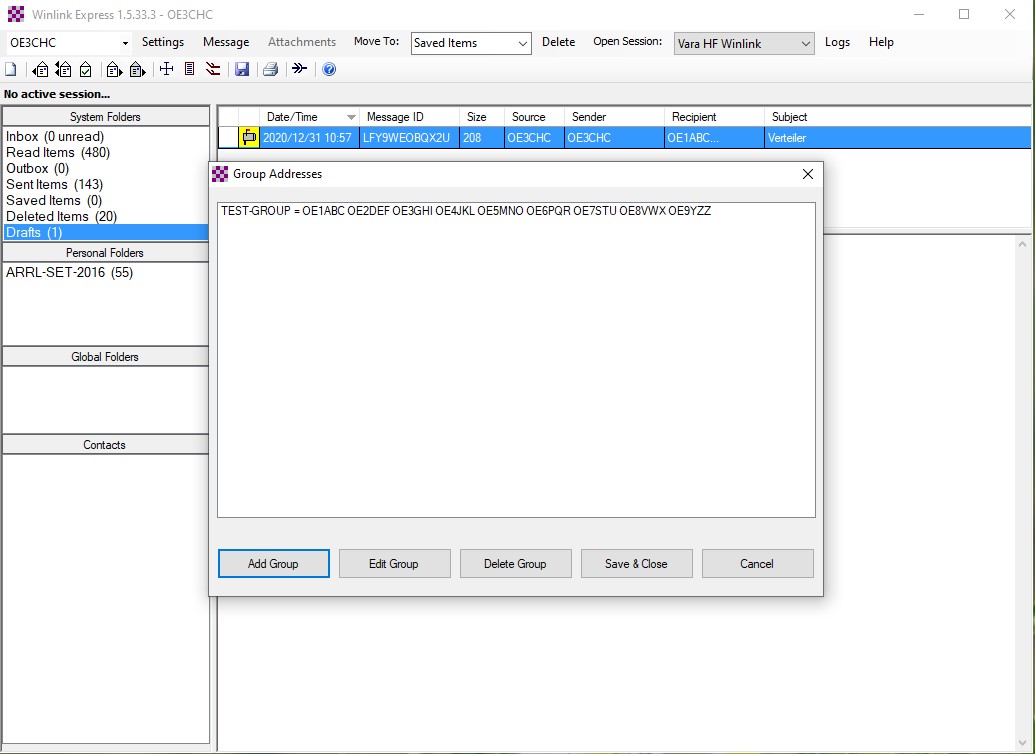This screenshot has height=754, width=1035.
Task: Click the Save & Close button
Action: point(636,564)
